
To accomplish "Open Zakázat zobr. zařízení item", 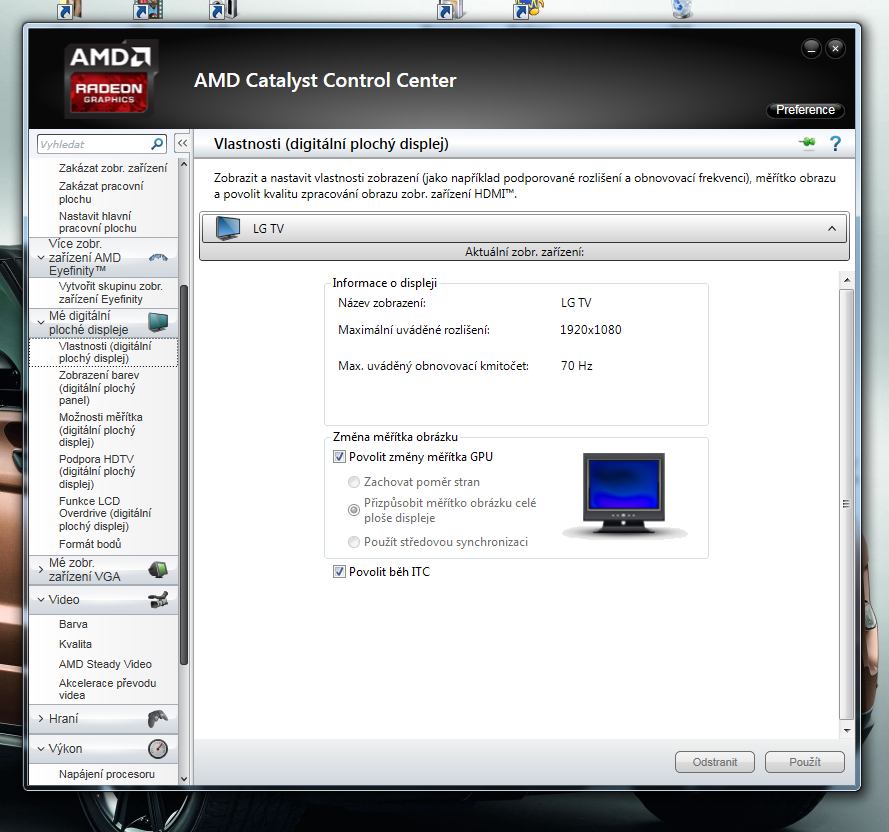I will pyautogui.click(x=113, y=168).
